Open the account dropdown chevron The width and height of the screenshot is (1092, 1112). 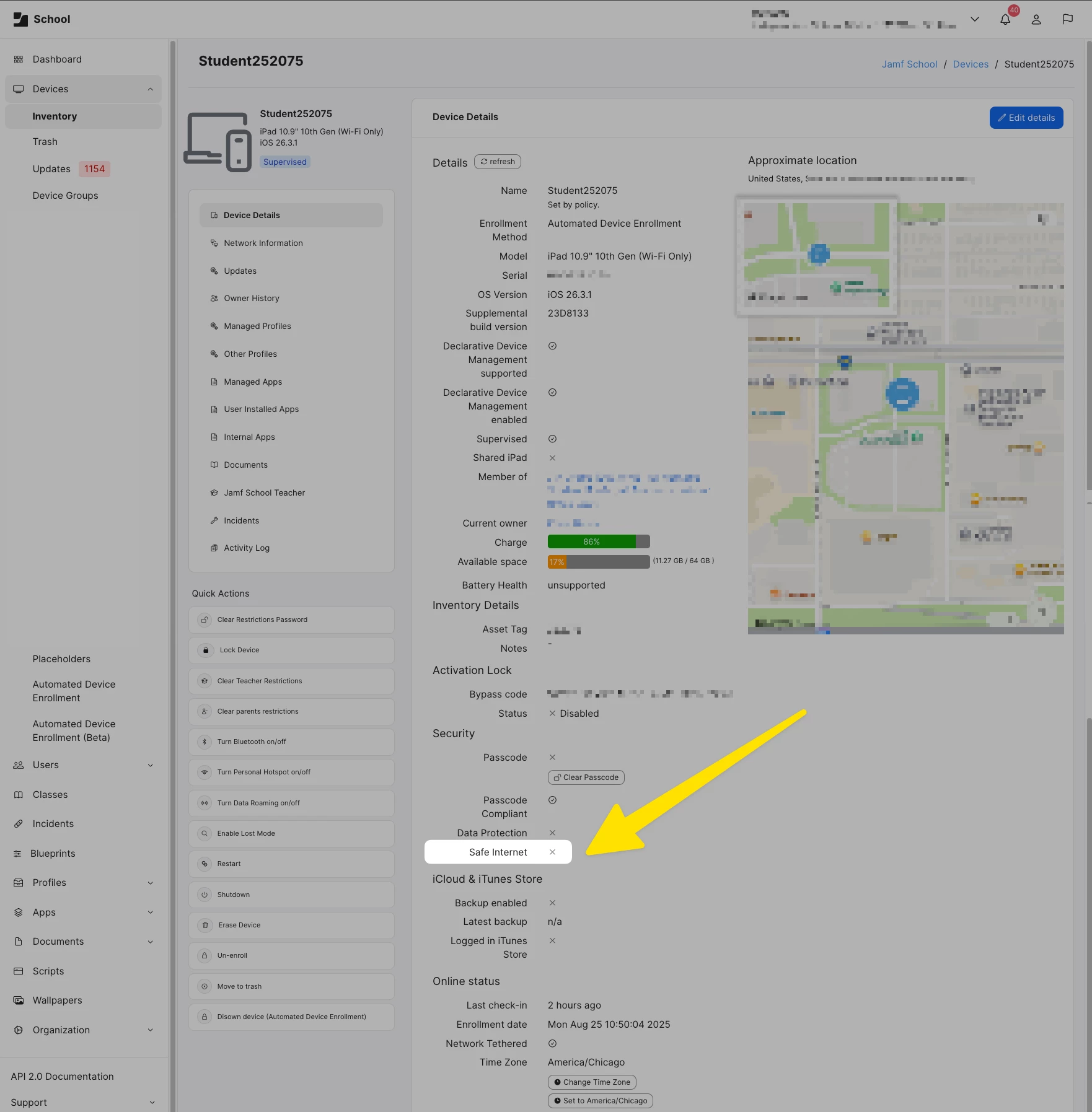pos(975,19)
